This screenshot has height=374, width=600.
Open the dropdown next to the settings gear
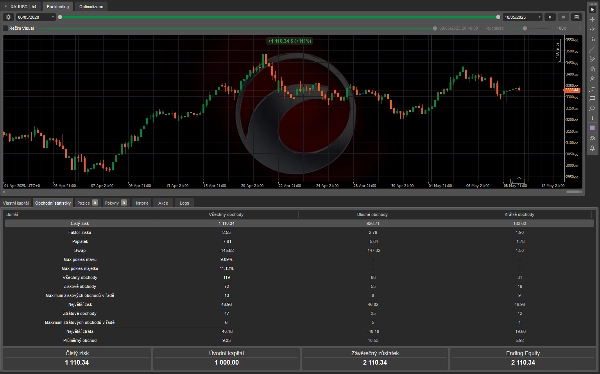[36, 17]
